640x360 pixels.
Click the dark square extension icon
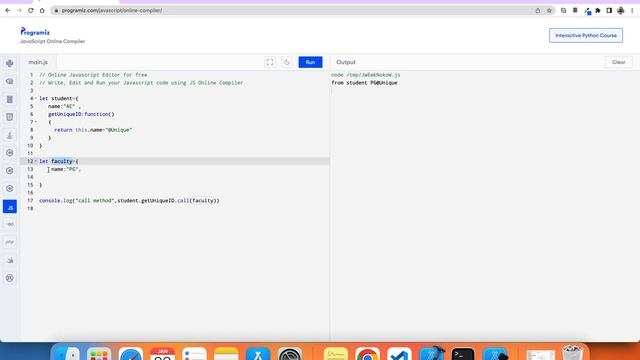point(575,10)
